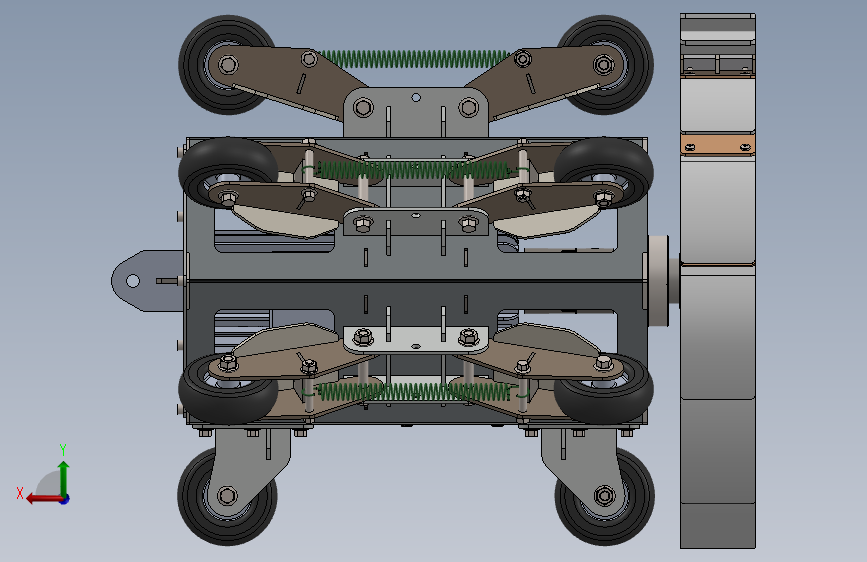Select the large grey drum on the right

[717, 281]
